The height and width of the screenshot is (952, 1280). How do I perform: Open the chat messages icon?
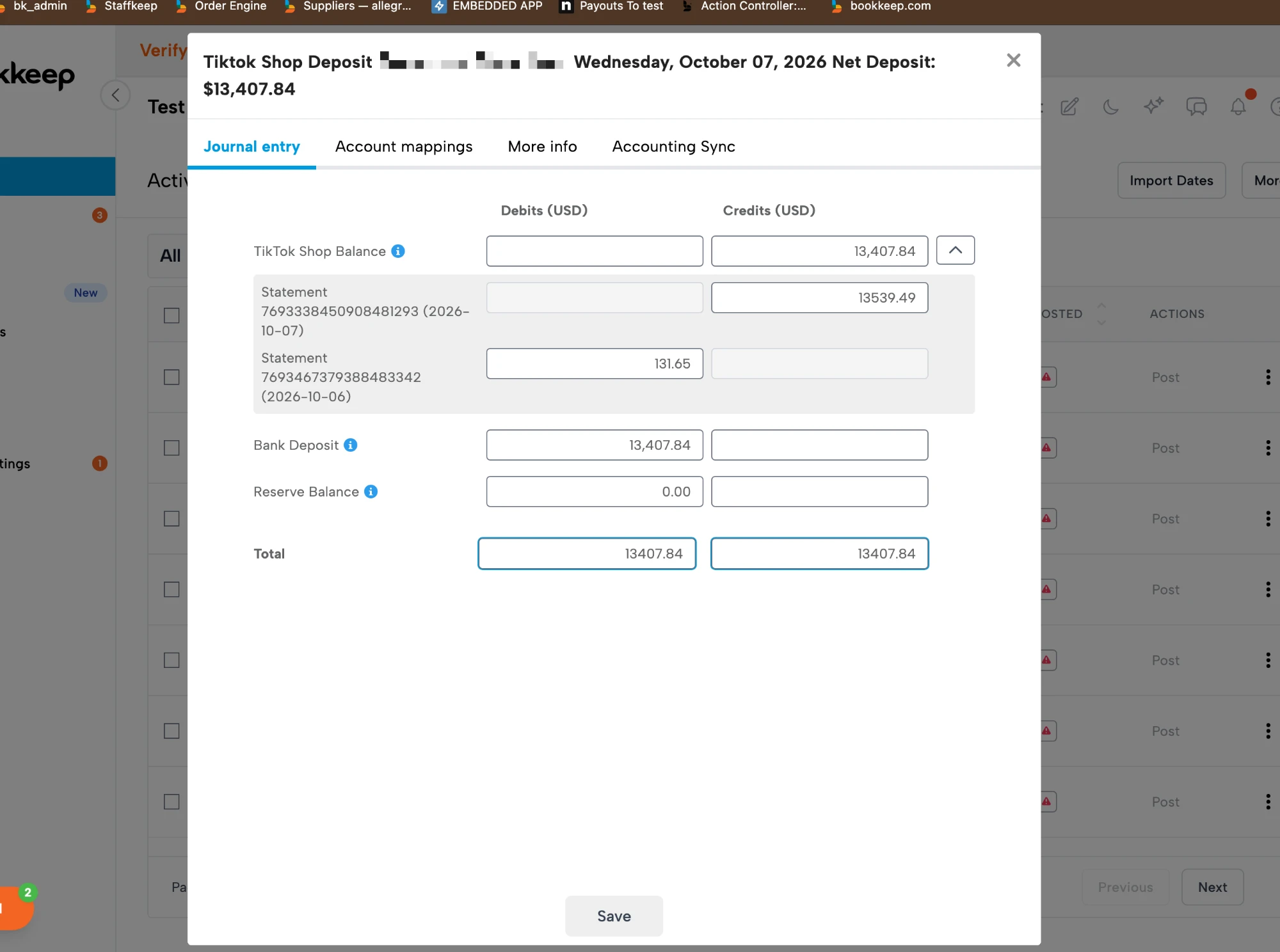[x=1196, y=106]
